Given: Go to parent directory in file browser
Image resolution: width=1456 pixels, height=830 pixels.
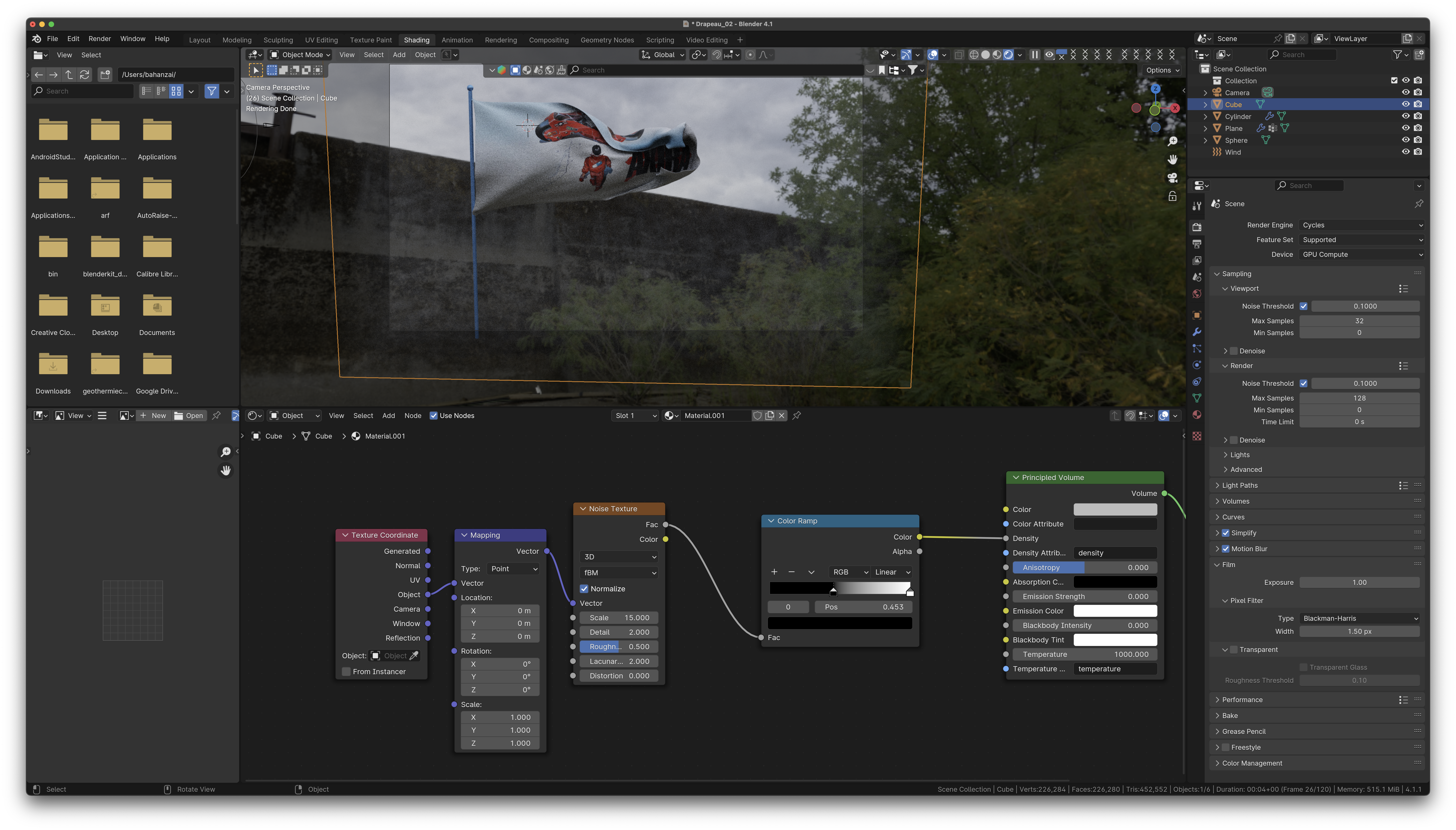Looking at the screenshot, I should [x=69, y=75].
